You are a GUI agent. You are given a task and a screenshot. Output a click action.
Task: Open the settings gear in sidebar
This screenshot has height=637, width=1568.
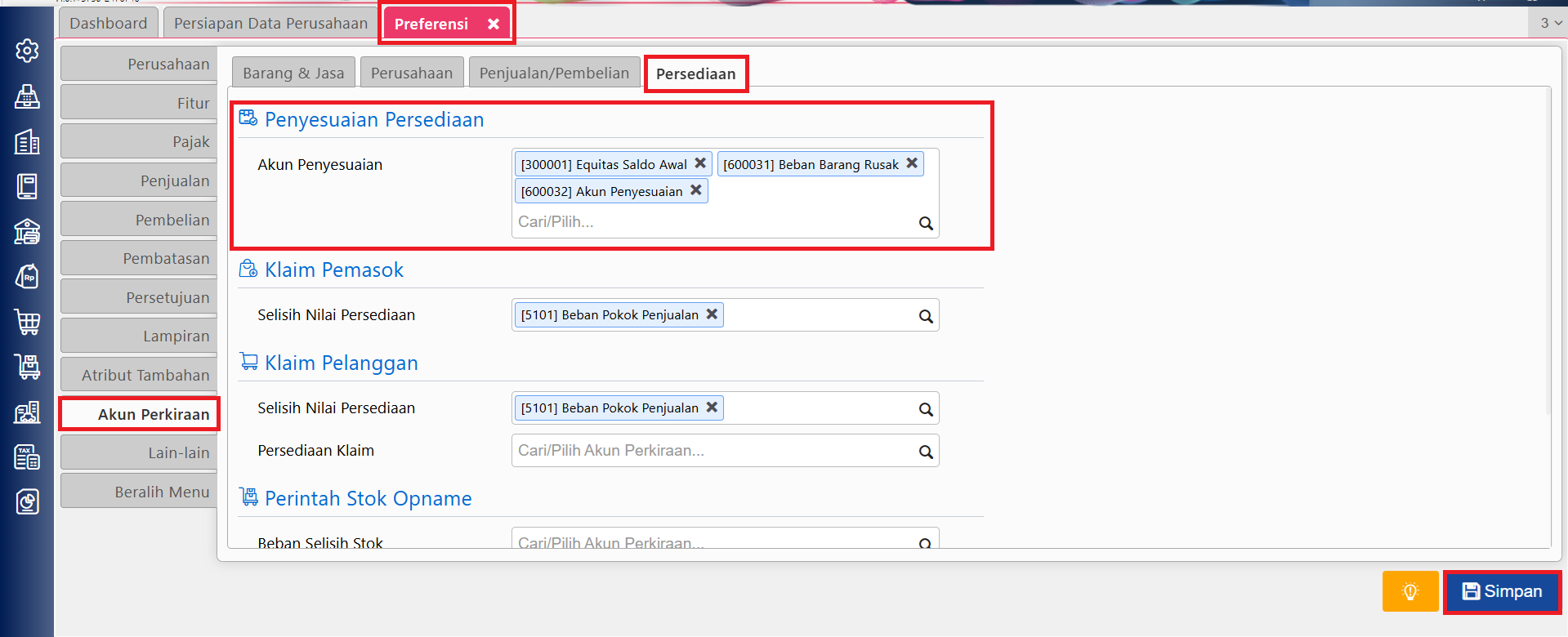click(x=27, y=51)
